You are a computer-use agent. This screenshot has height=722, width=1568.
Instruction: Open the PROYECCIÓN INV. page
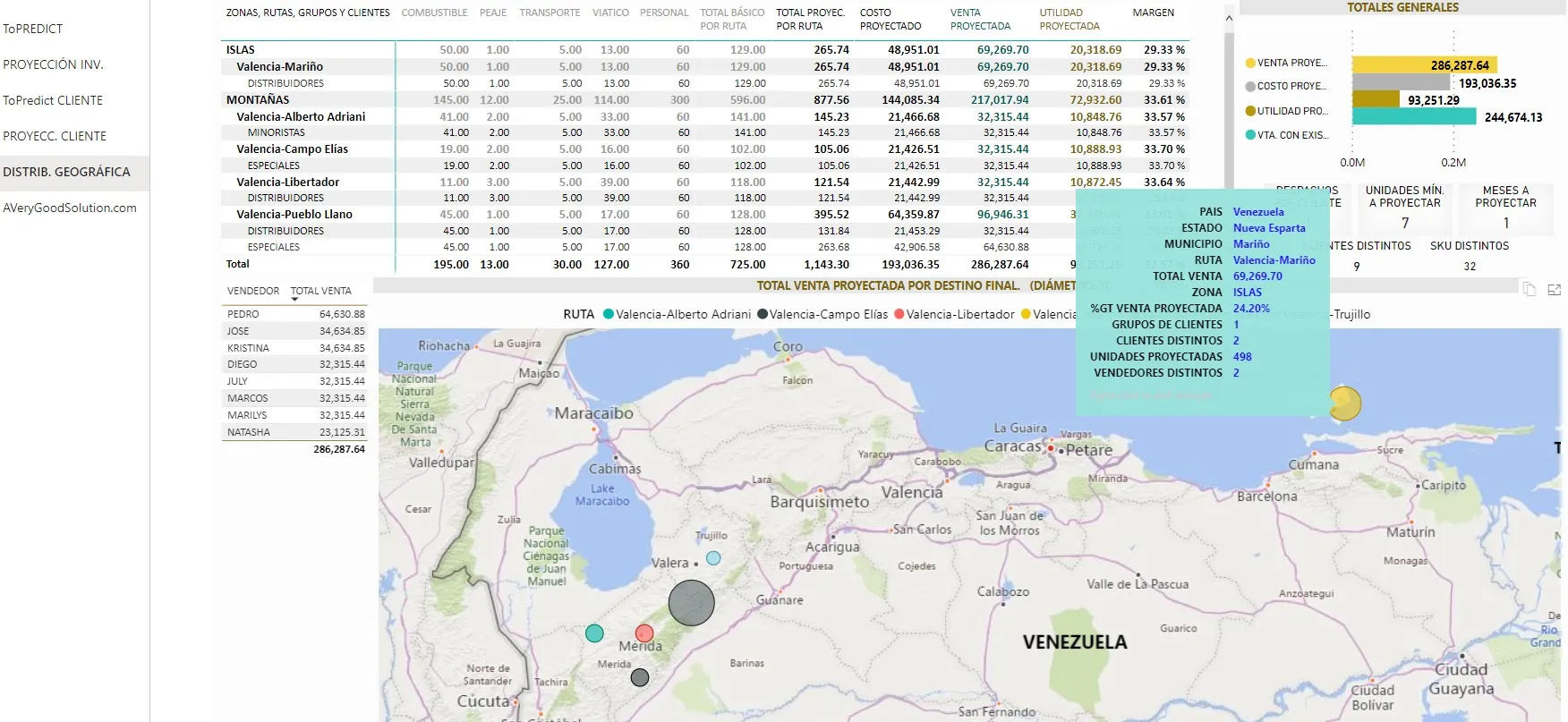pos(53,64)
